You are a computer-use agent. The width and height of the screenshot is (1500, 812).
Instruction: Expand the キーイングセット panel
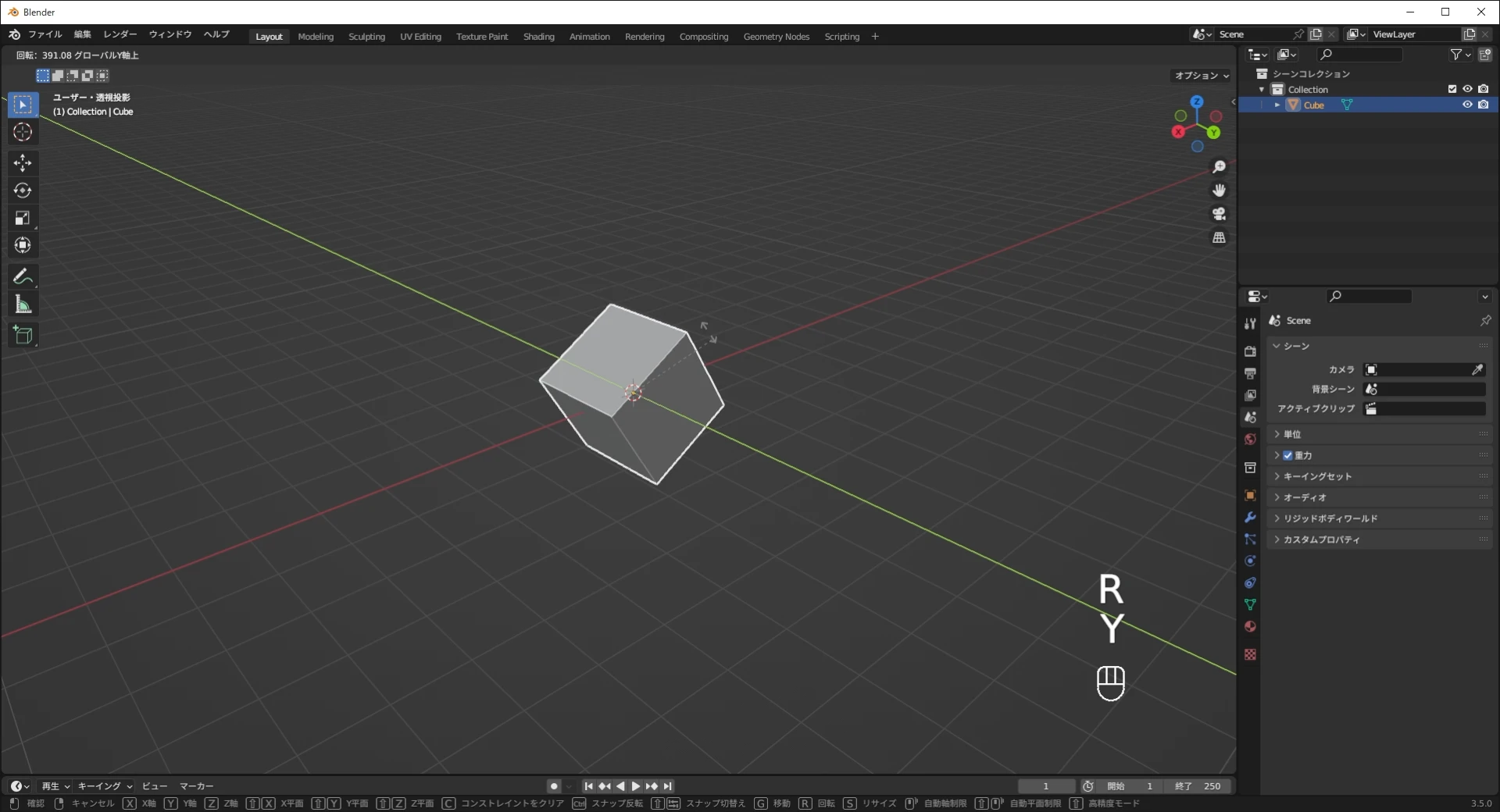tap(1379, 476)
